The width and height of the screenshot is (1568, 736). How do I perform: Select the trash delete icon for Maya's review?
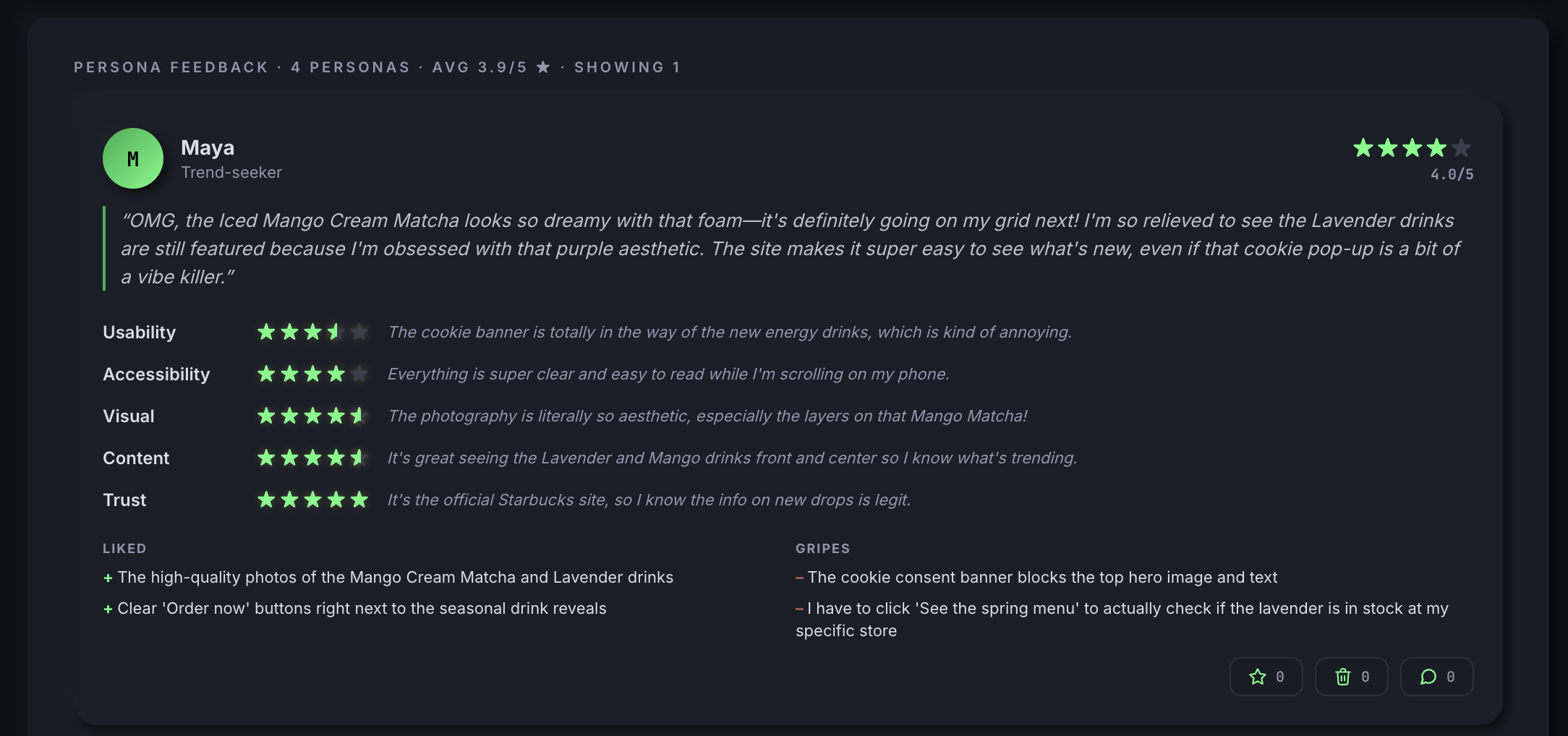pyautogui.click(x=1342, y=676)
